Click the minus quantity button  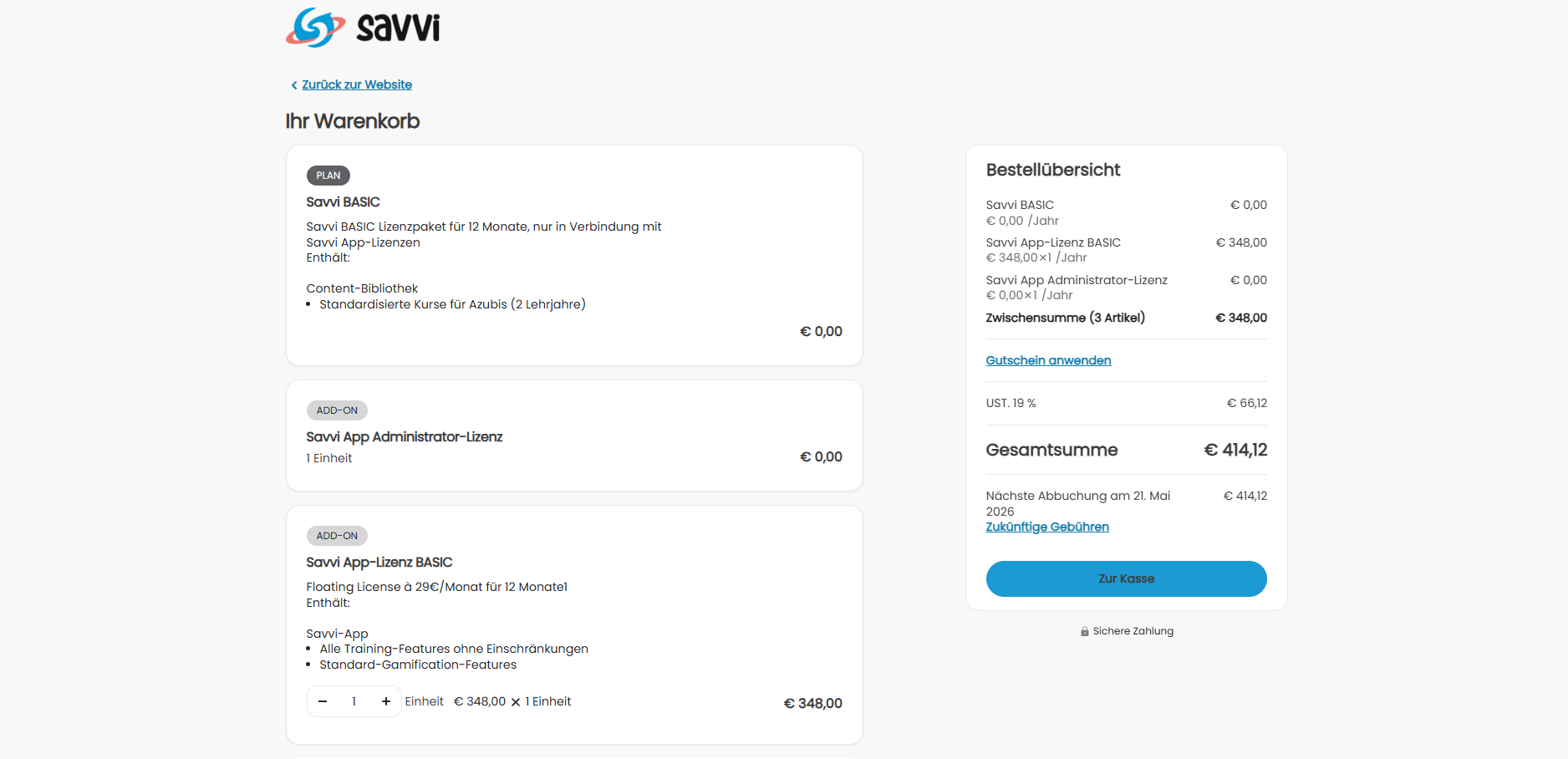(323, 701)
